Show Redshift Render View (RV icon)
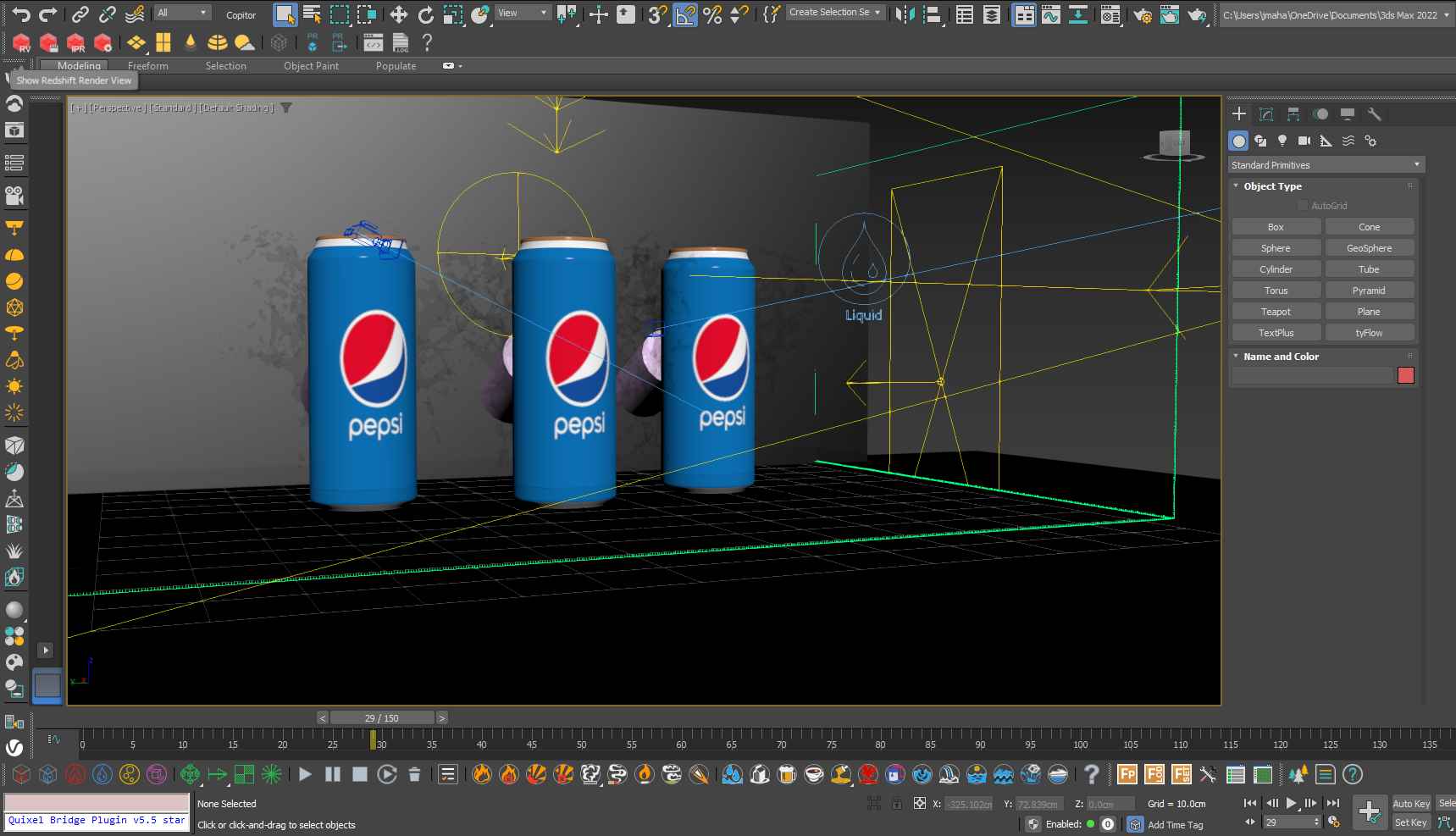The width and height of the screenshot is (1456, 836). [21, 42]
